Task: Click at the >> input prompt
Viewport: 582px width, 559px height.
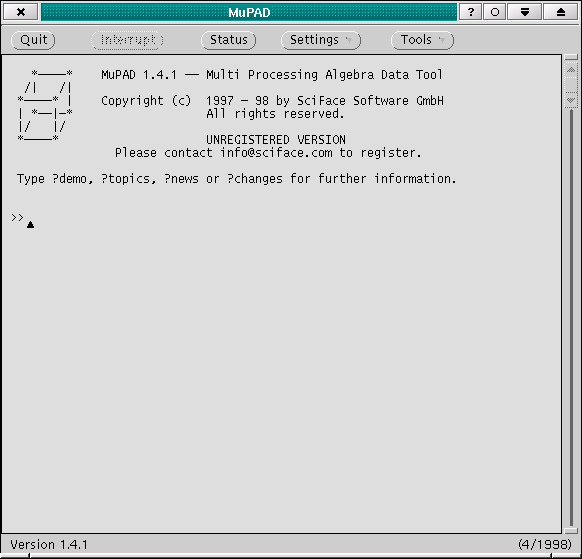Action: pyautogui.click(x=17, y=218)
